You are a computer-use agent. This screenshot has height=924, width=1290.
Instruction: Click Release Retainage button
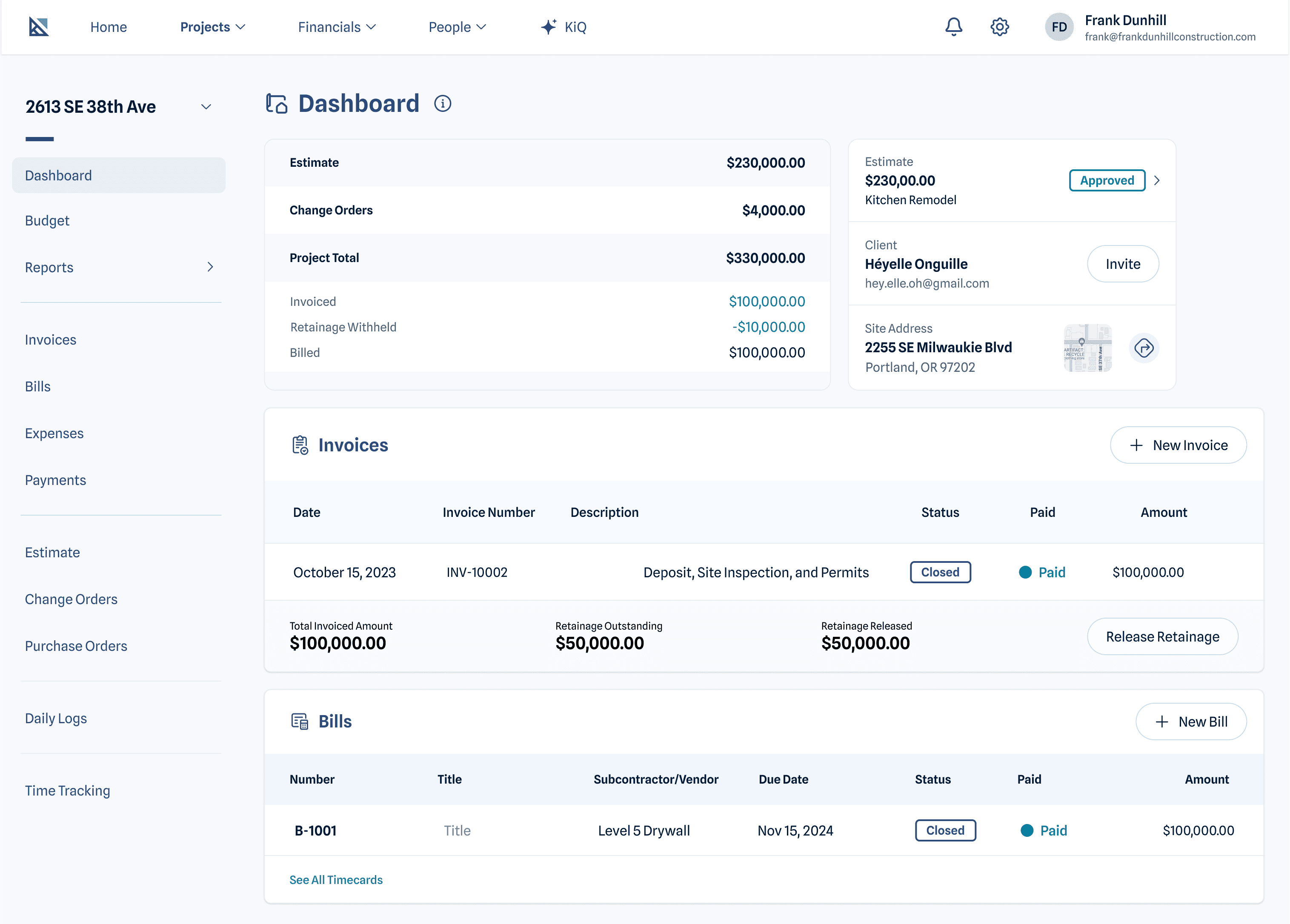(x=1163, y=637)
